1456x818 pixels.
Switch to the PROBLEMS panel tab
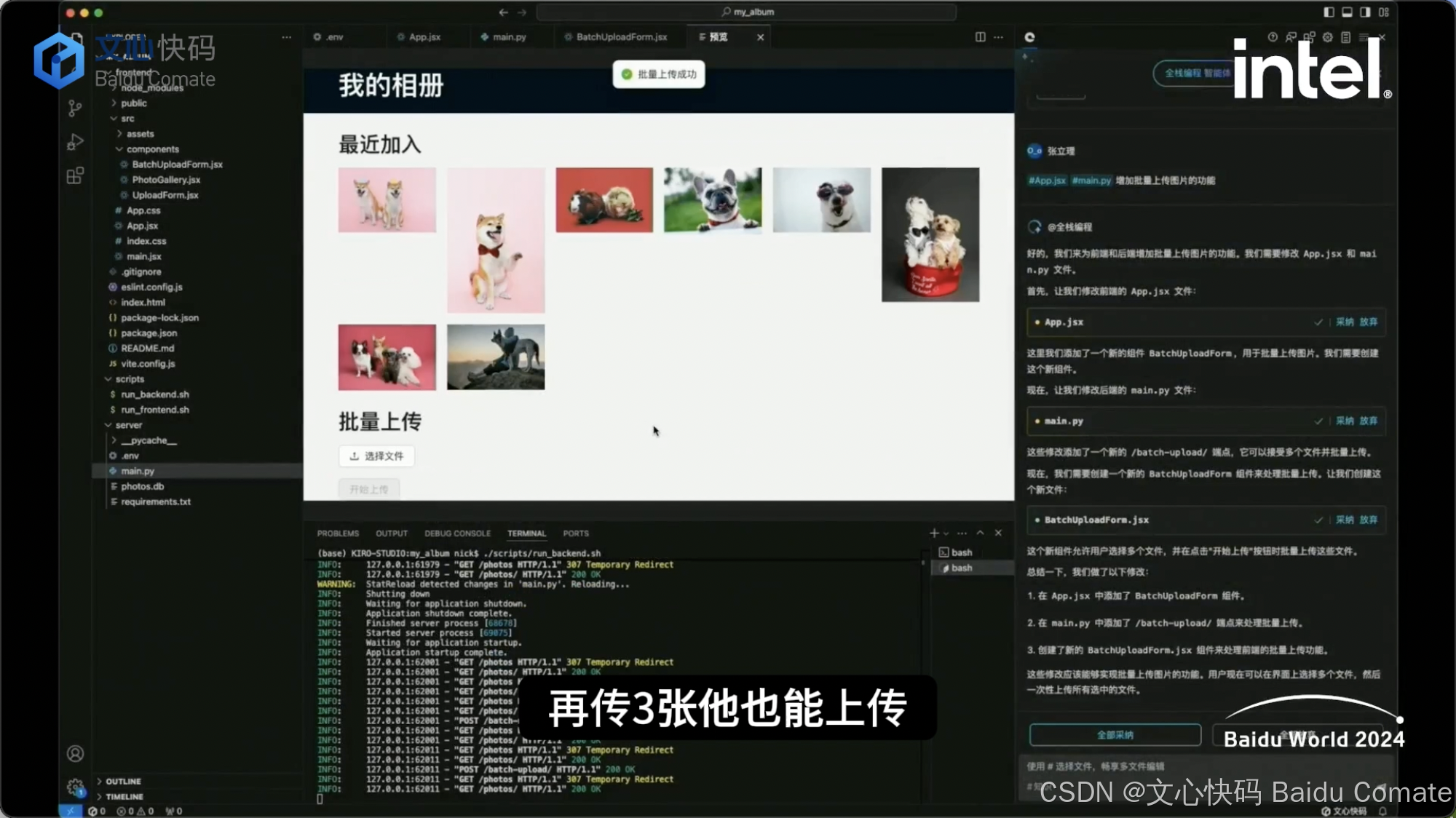click(338, 533)
